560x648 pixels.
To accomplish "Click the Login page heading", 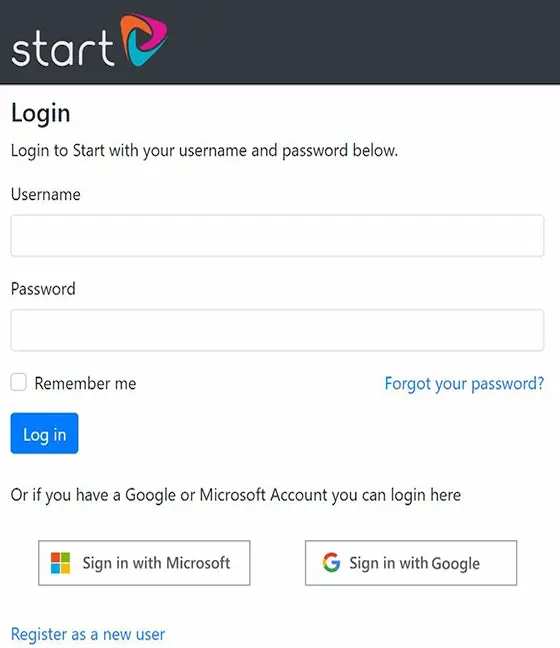I will (41, 113).
